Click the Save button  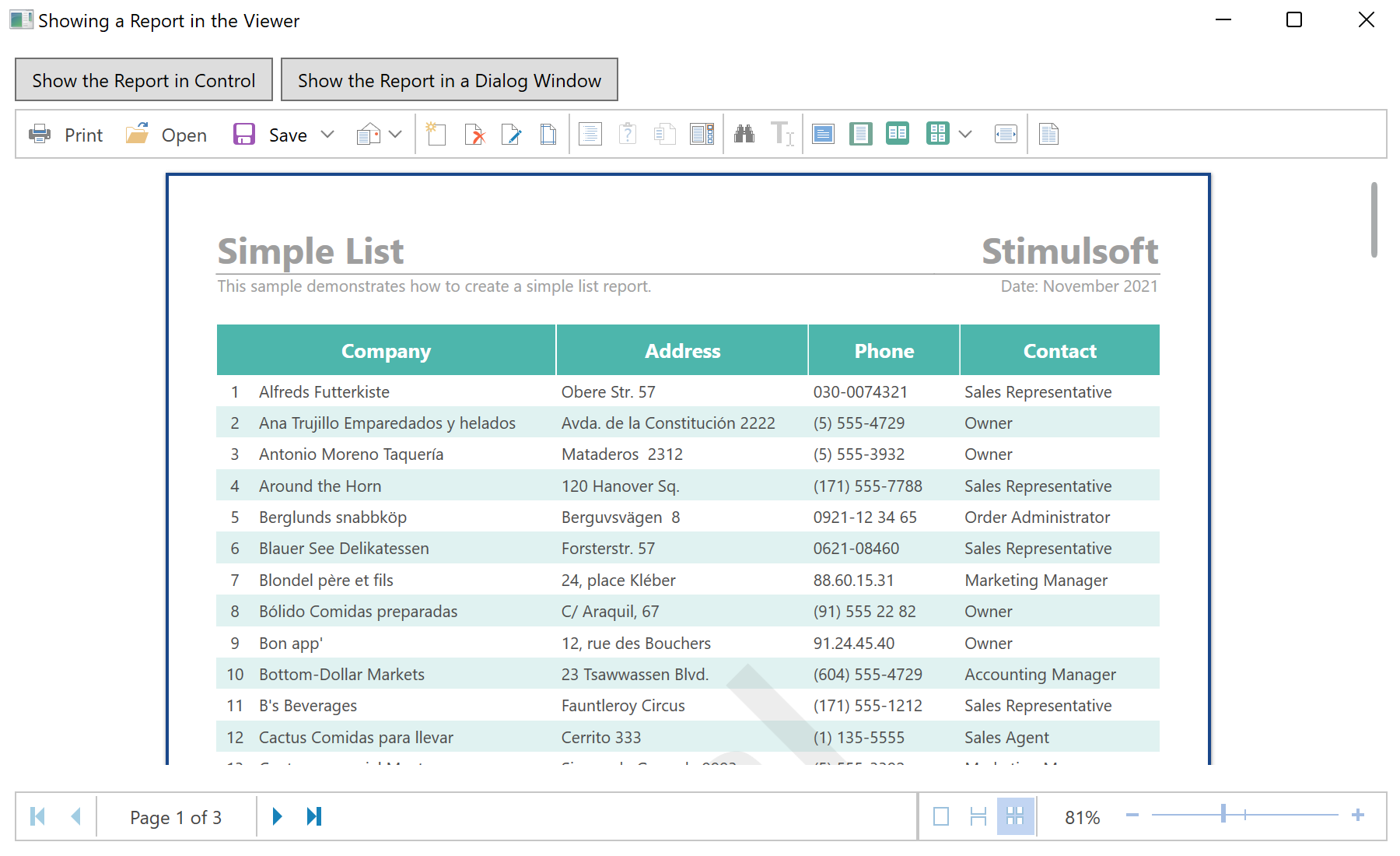click(x=270, y=135)
